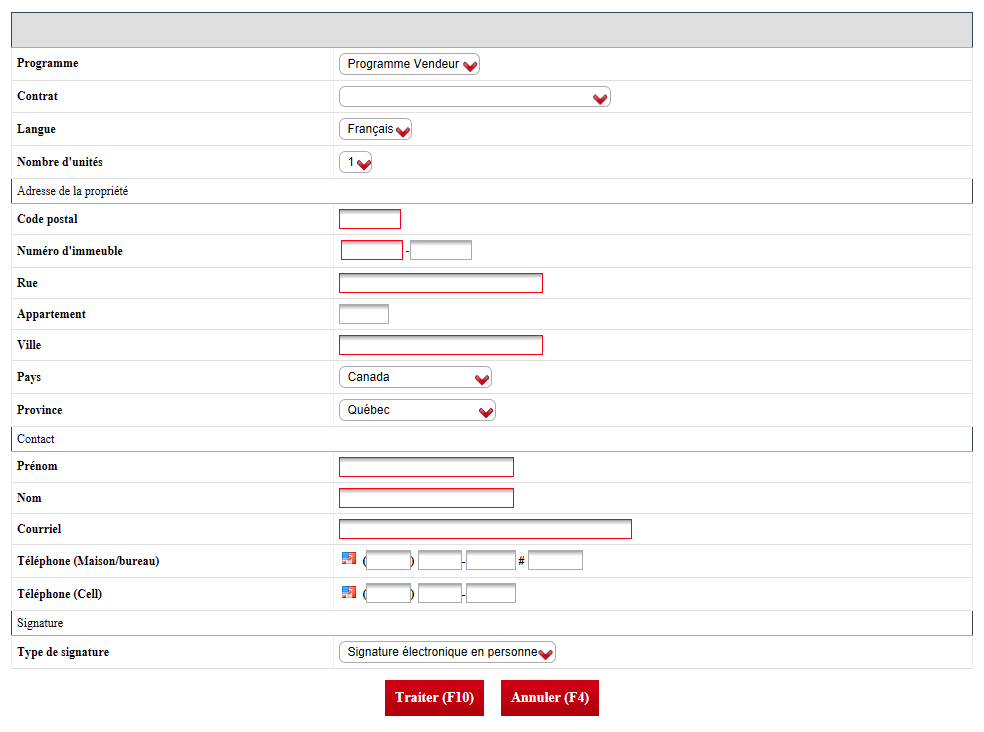Open the Programme Vendeur dropdown
The height and width of the screenshot is (732, 984).
click(x=409, y=64)
